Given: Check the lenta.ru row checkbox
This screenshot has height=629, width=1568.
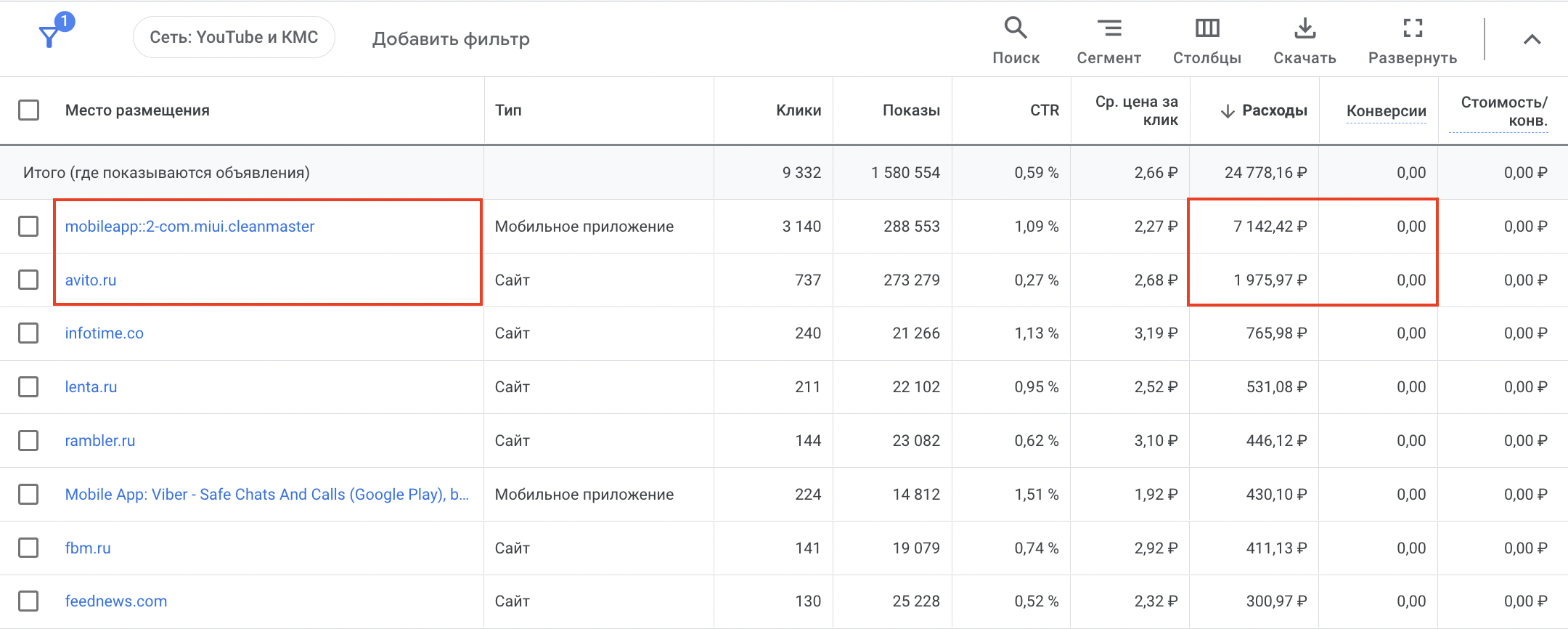Looking at the screenshot, I should (x=28, y=387).
